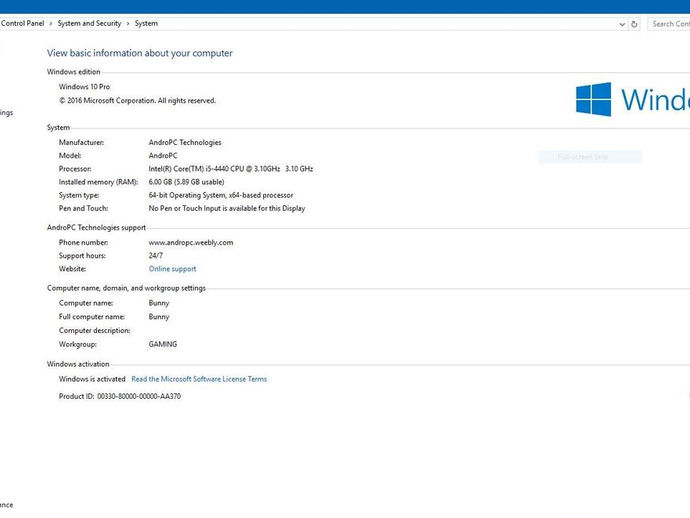Select System in the breadcrumb path

[x=146, y=23]
